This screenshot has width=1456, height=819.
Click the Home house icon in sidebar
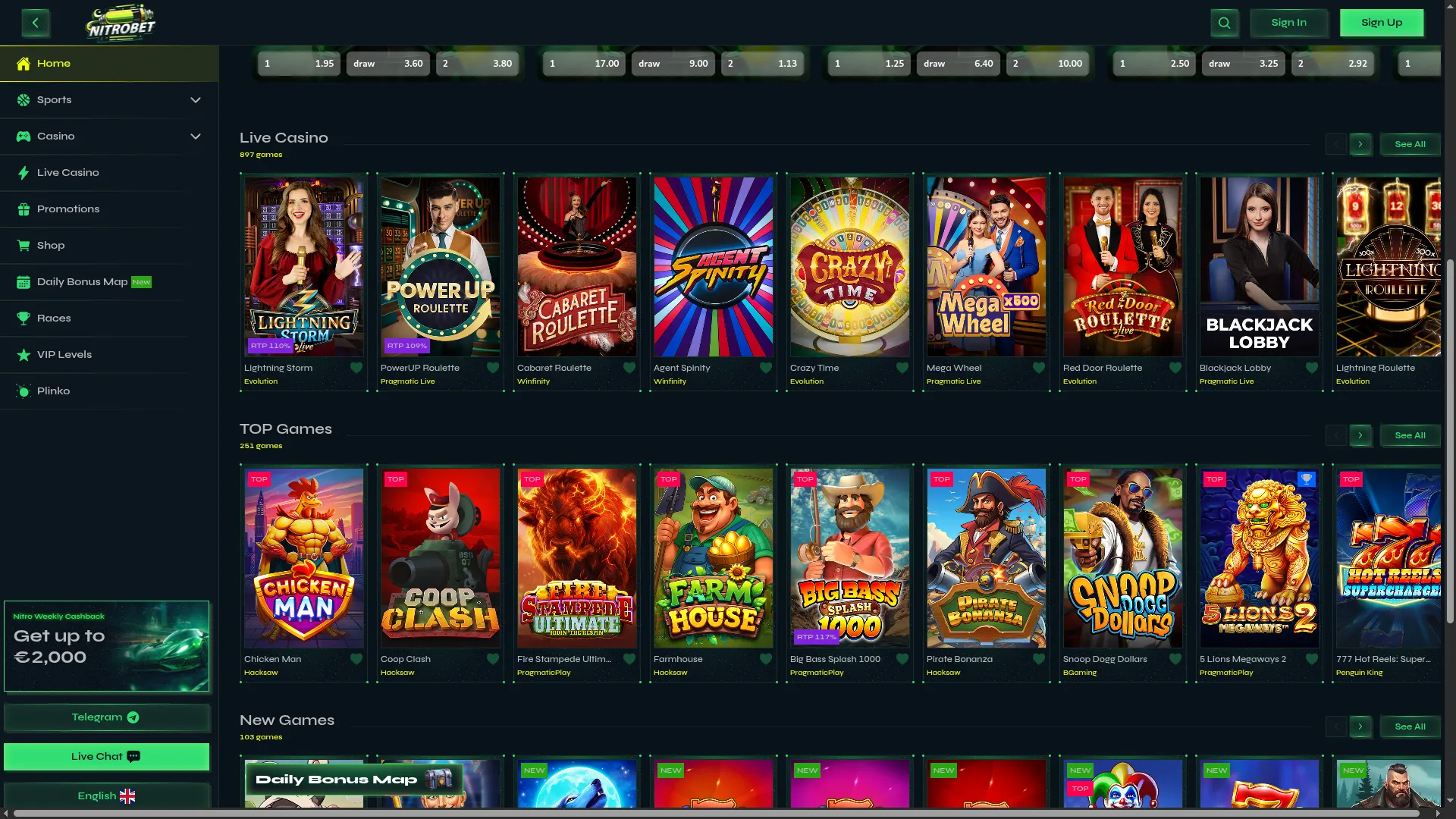(x=24, y=64)
